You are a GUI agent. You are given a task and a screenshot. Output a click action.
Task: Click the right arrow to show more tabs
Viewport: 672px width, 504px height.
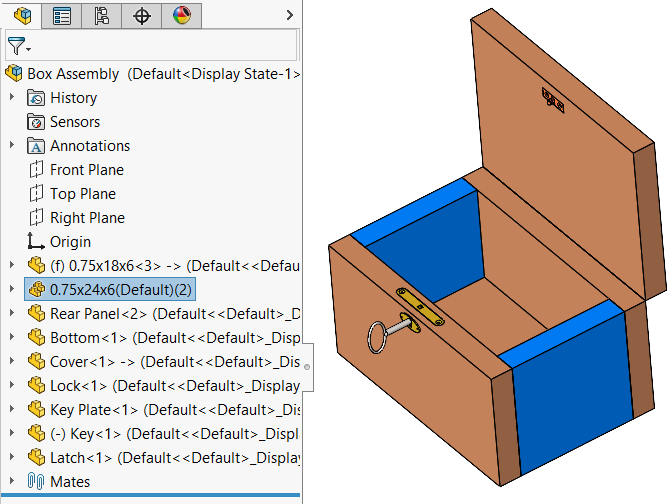[x=289, y=15]
